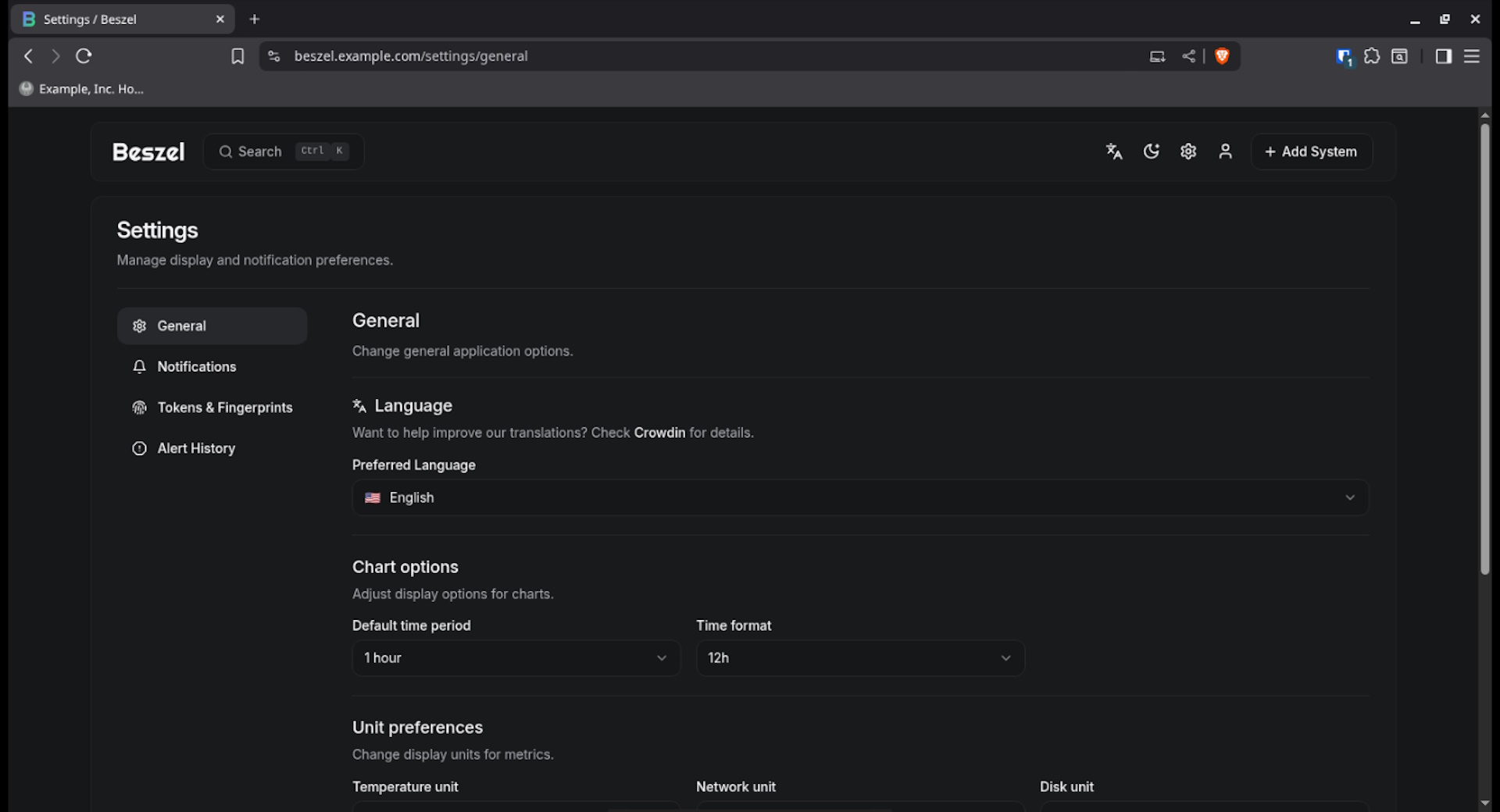Open Tokens & Fingerprints settings tab
The image size is (1500, 812).
(x=225, y=408)
